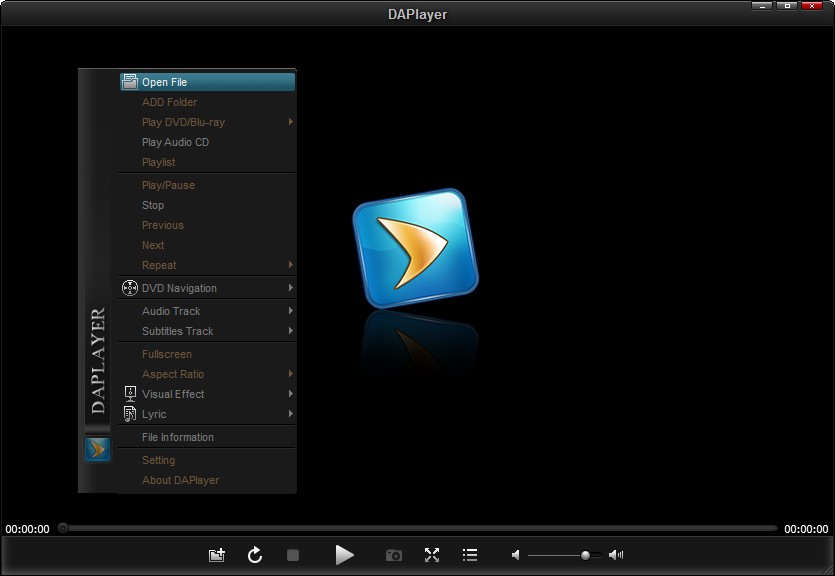The image size is (835, 576).
Task: Toggle fullscreen using the expand arrows icon
Action: point(432,555)
